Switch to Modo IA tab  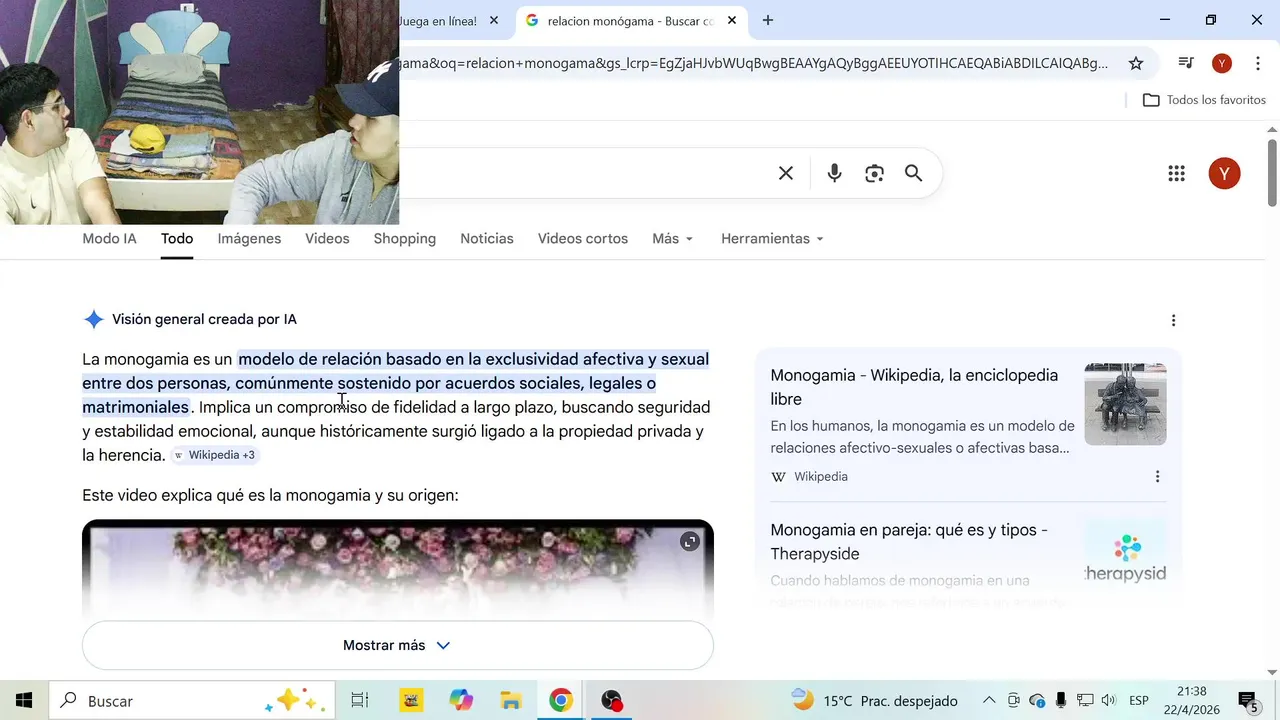(x=109, y=239)
